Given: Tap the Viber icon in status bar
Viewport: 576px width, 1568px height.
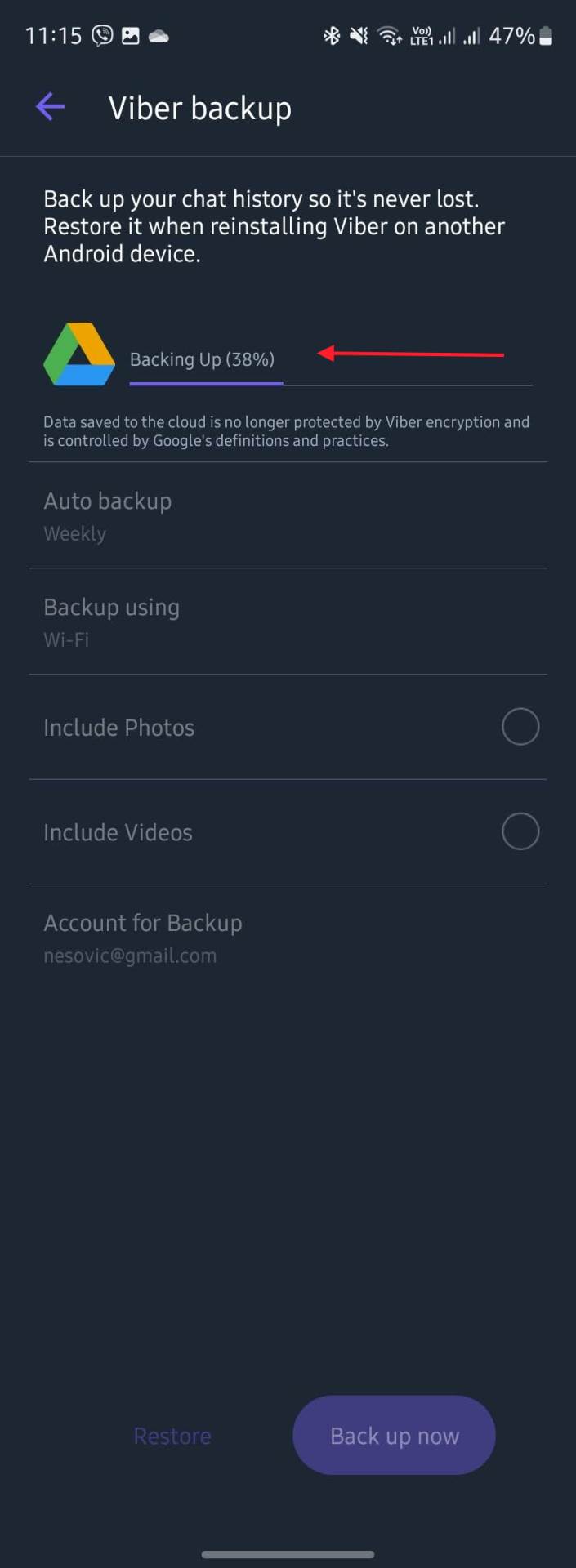Looking at the screenshot, I should (x=102, y=36).
